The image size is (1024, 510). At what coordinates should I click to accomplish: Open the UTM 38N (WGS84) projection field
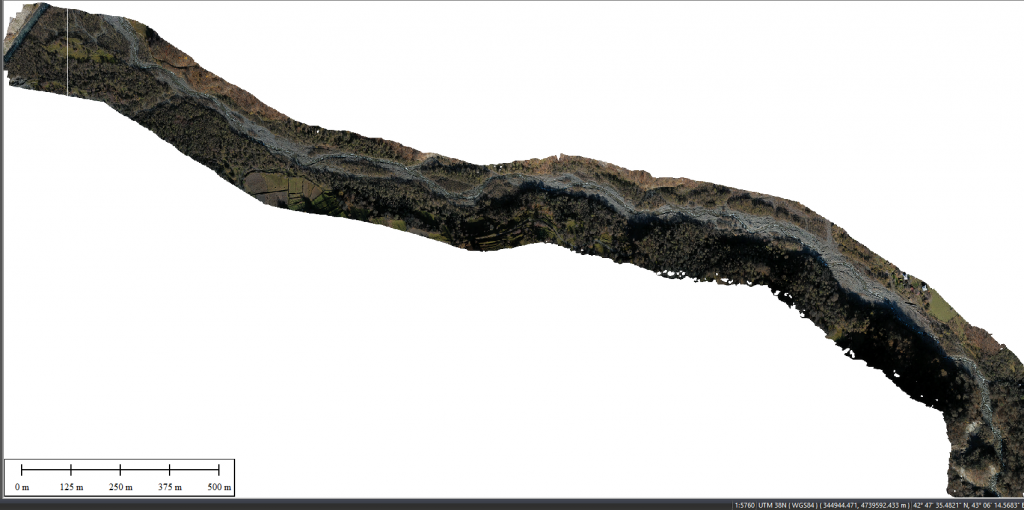pos(788,504)
